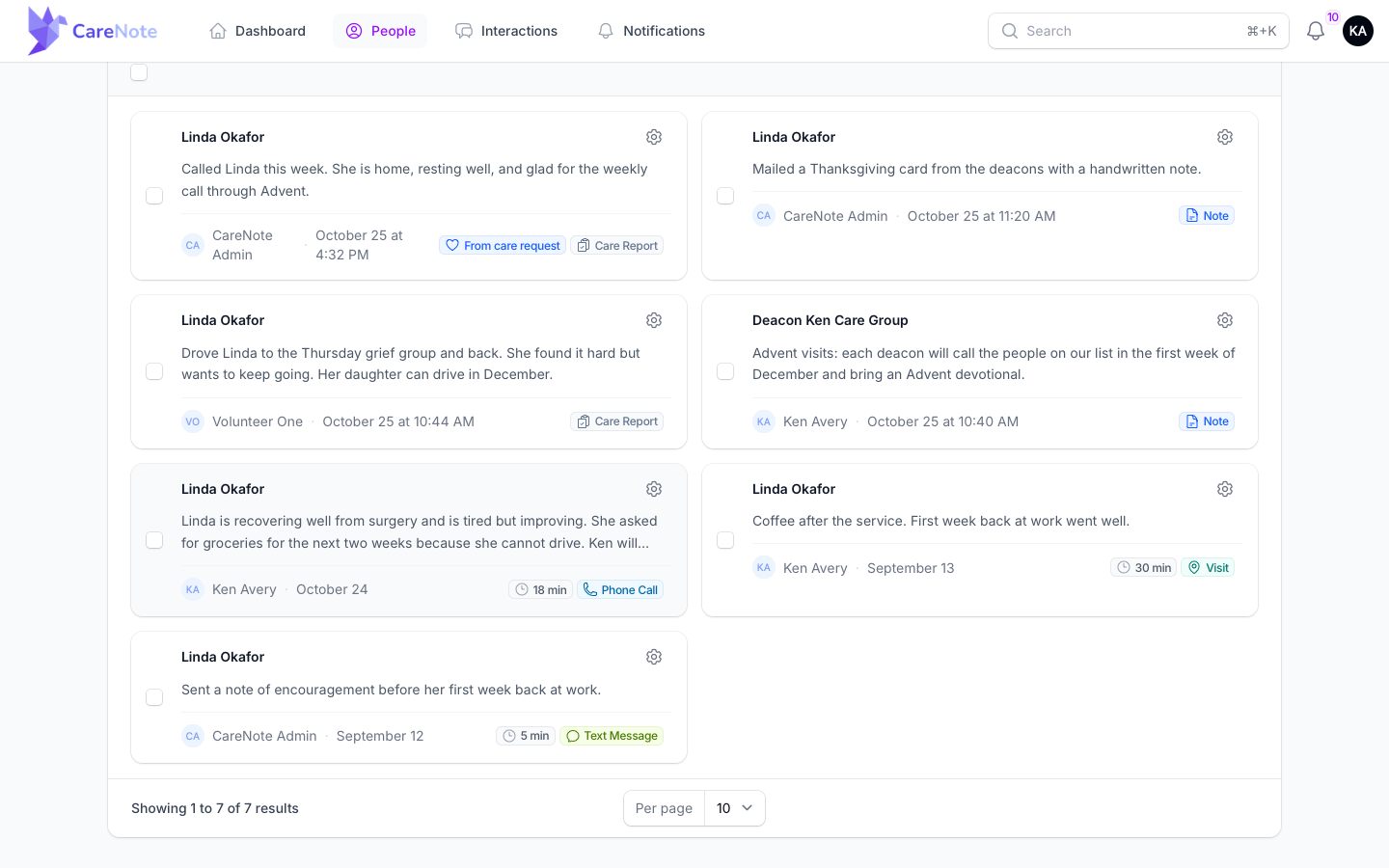Viewport: 1389px width, 868px height.
Task: Open settings gear on the grief group report
Action: (x=654, y=320)
